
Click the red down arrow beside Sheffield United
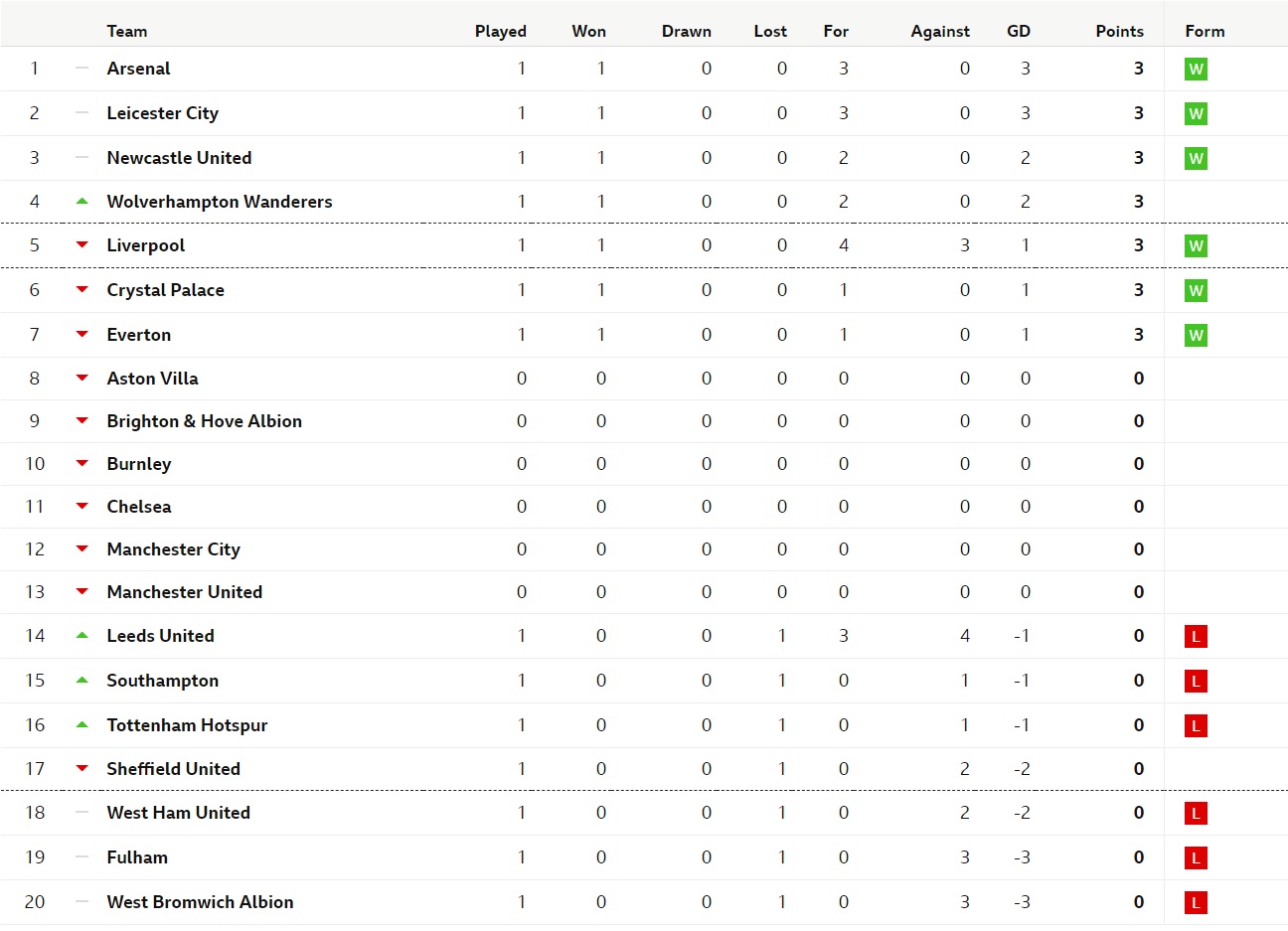82,769
